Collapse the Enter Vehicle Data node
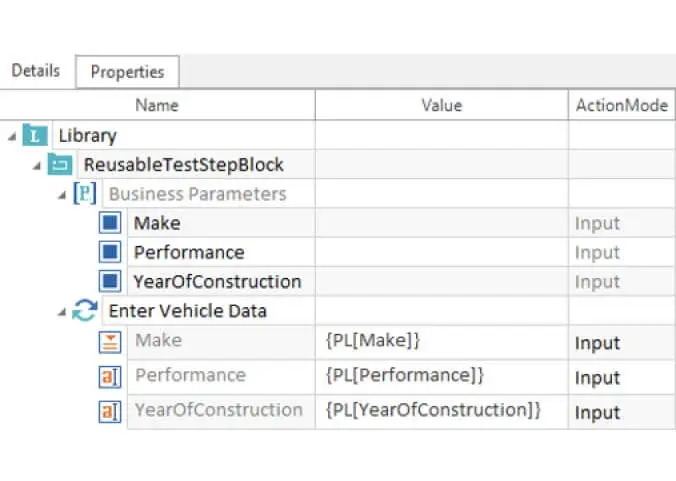The width and height of the screenshot is (676, 481). tap(62, 312)
